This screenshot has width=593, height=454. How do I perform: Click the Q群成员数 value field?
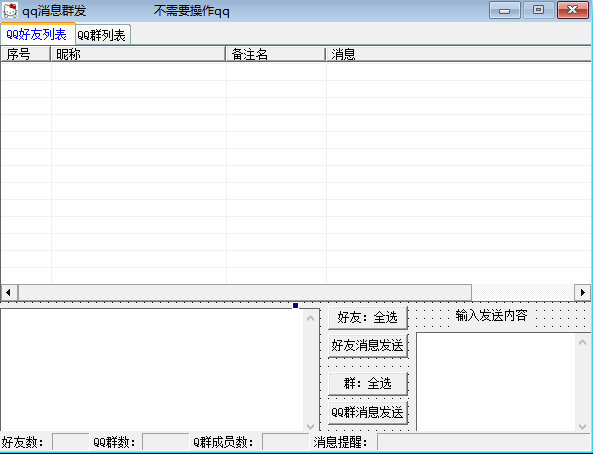click(286, 442)
